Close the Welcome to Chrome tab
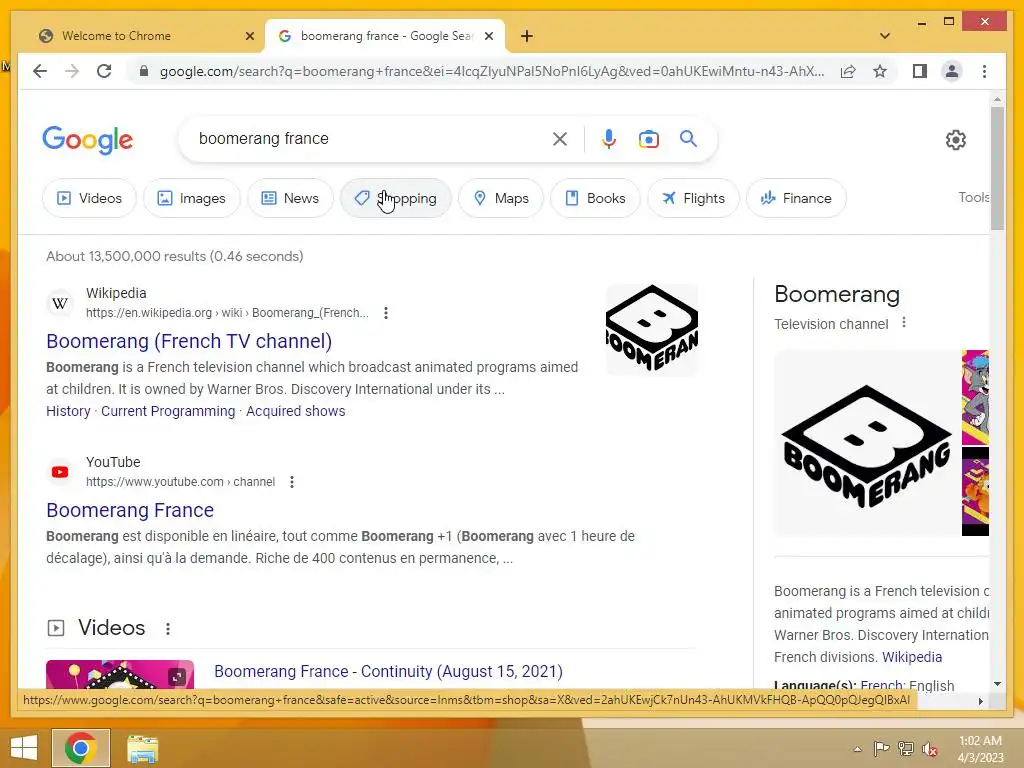1024x768 pixels. pos(249,36)
